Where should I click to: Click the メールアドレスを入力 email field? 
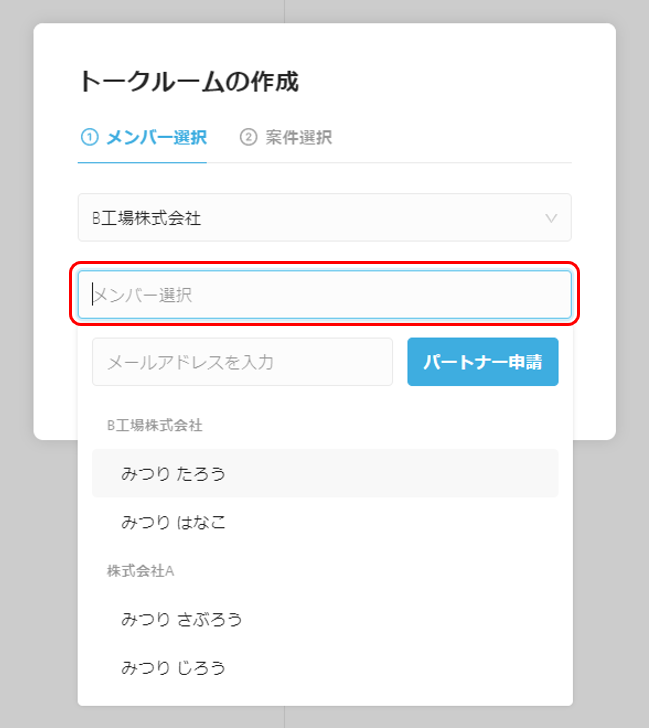pos(242,362)
